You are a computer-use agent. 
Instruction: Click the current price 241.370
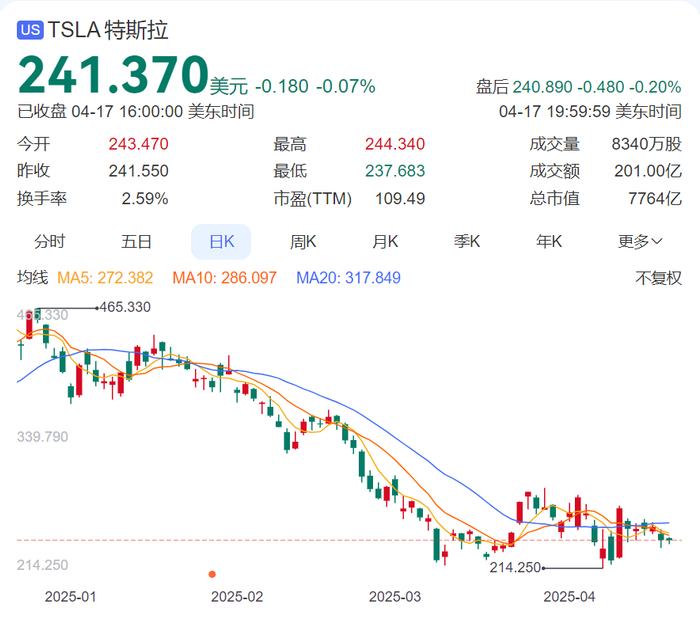point(113,74)
